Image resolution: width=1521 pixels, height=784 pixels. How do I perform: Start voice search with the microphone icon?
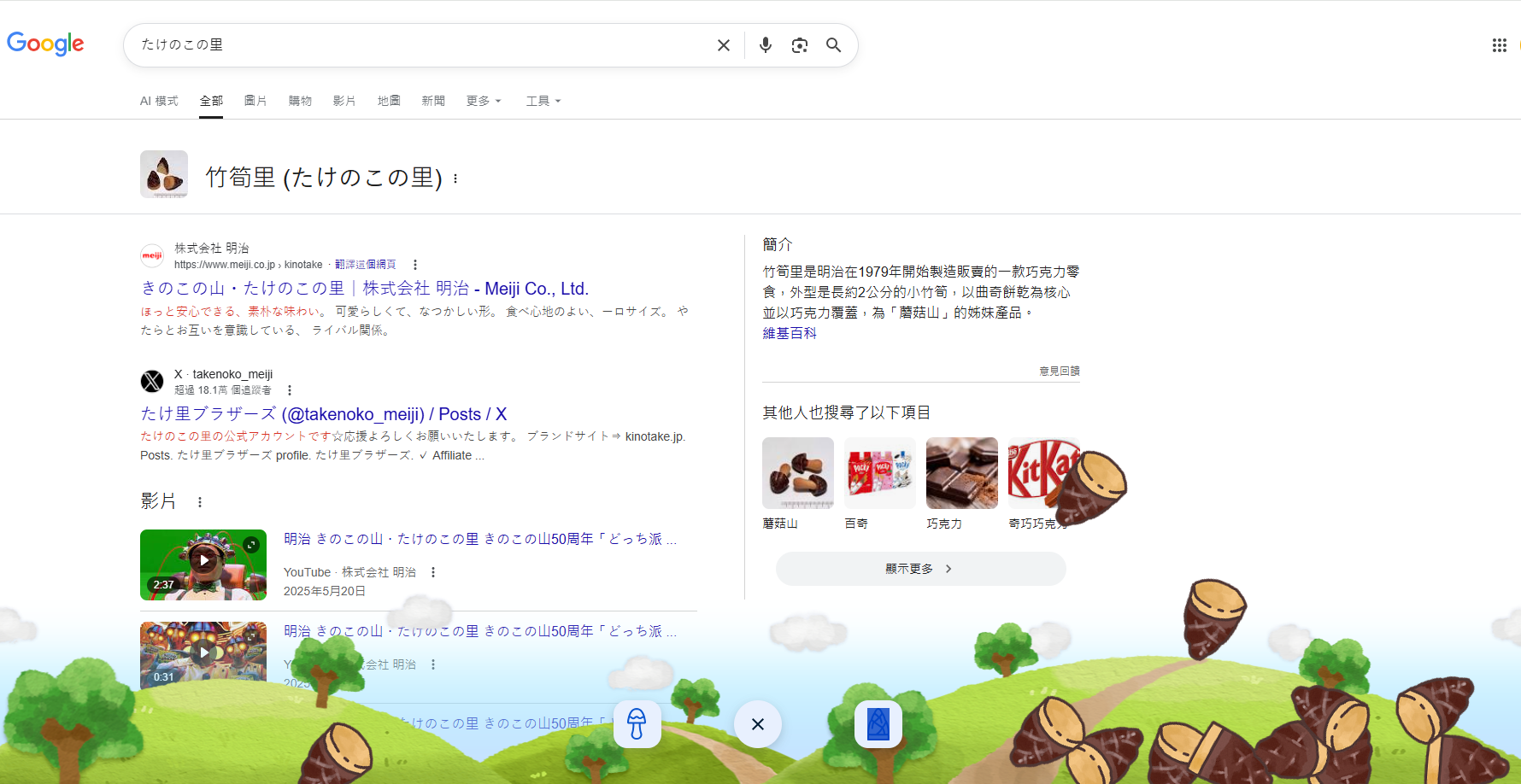(x=765, y=44)
